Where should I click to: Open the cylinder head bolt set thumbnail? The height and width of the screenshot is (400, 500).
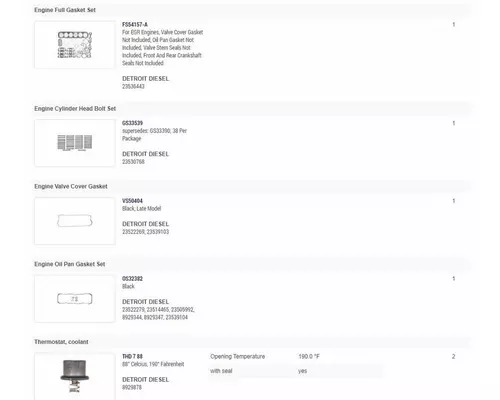(x=75, y=143)
